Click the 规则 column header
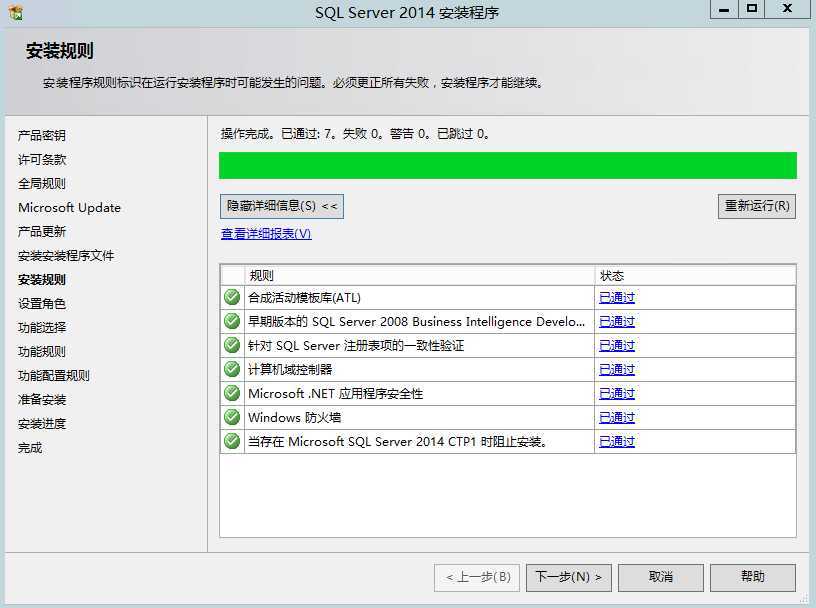 pos(419,275)
